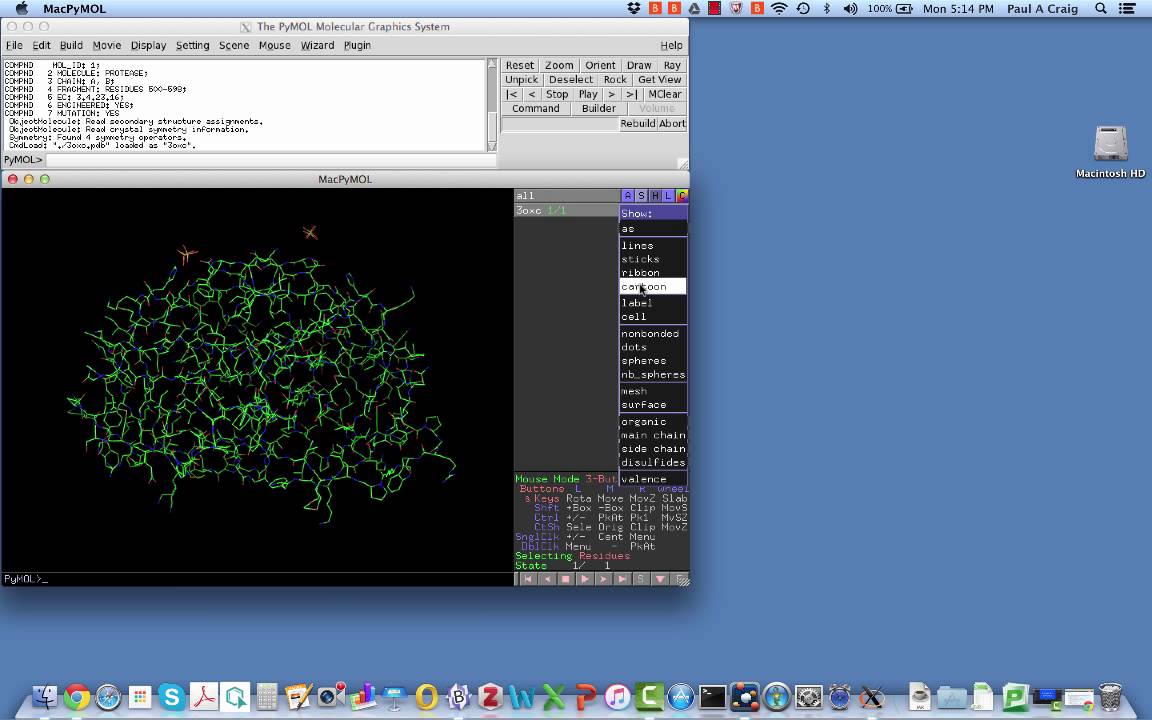
Task: Open the Action menu for all objects
Action: (627, 195)
